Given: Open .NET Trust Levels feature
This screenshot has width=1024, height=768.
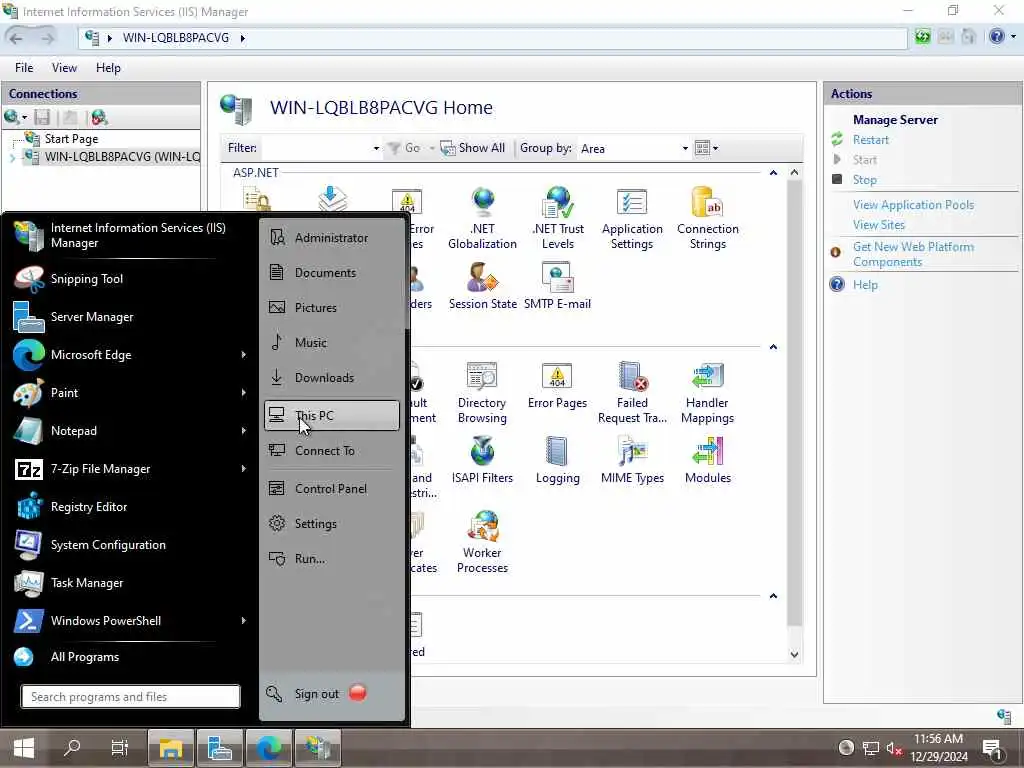Looking at the screenshot, I should click(558, 218).
